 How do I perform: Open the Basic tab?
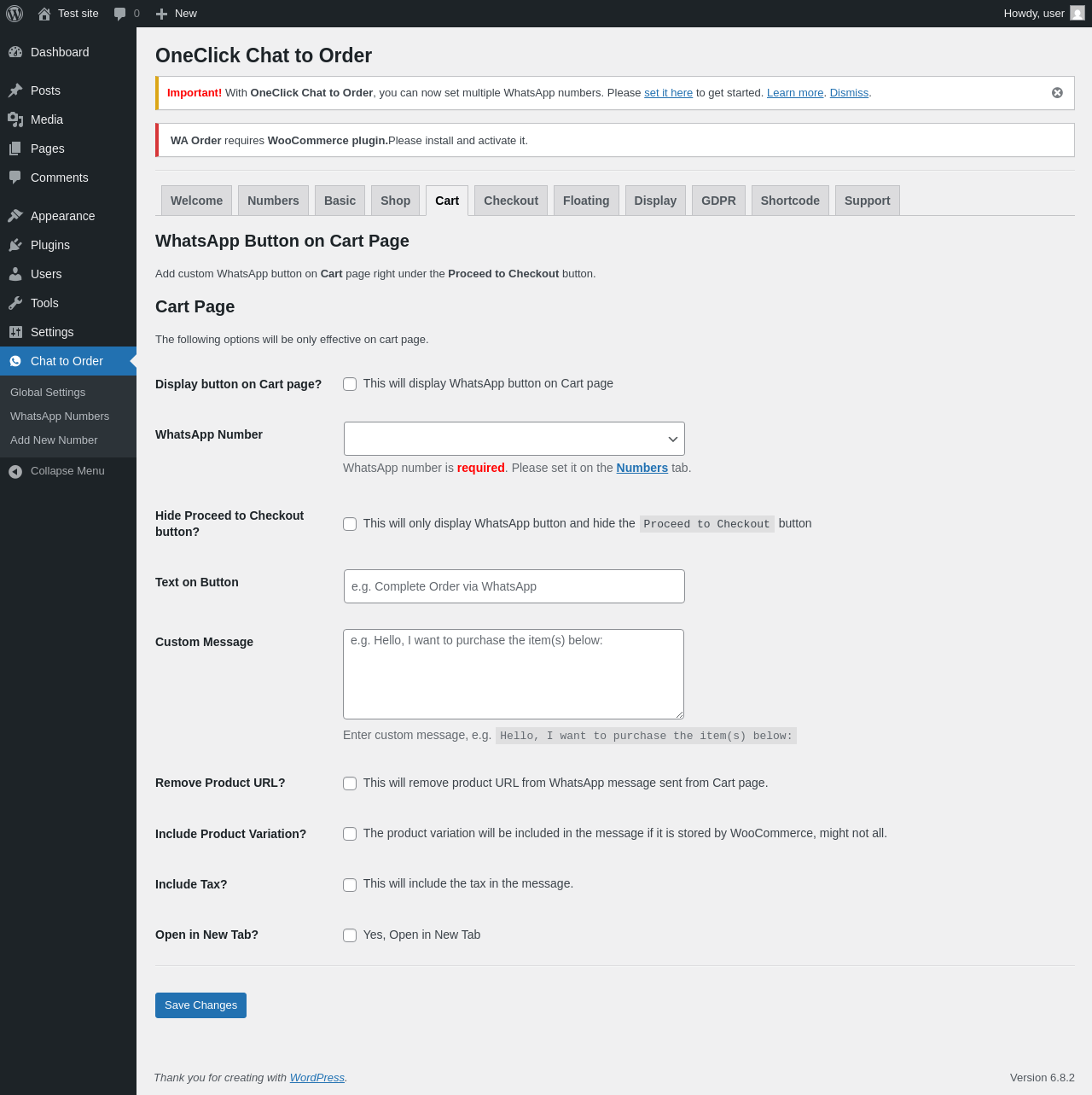coord(340,201)
